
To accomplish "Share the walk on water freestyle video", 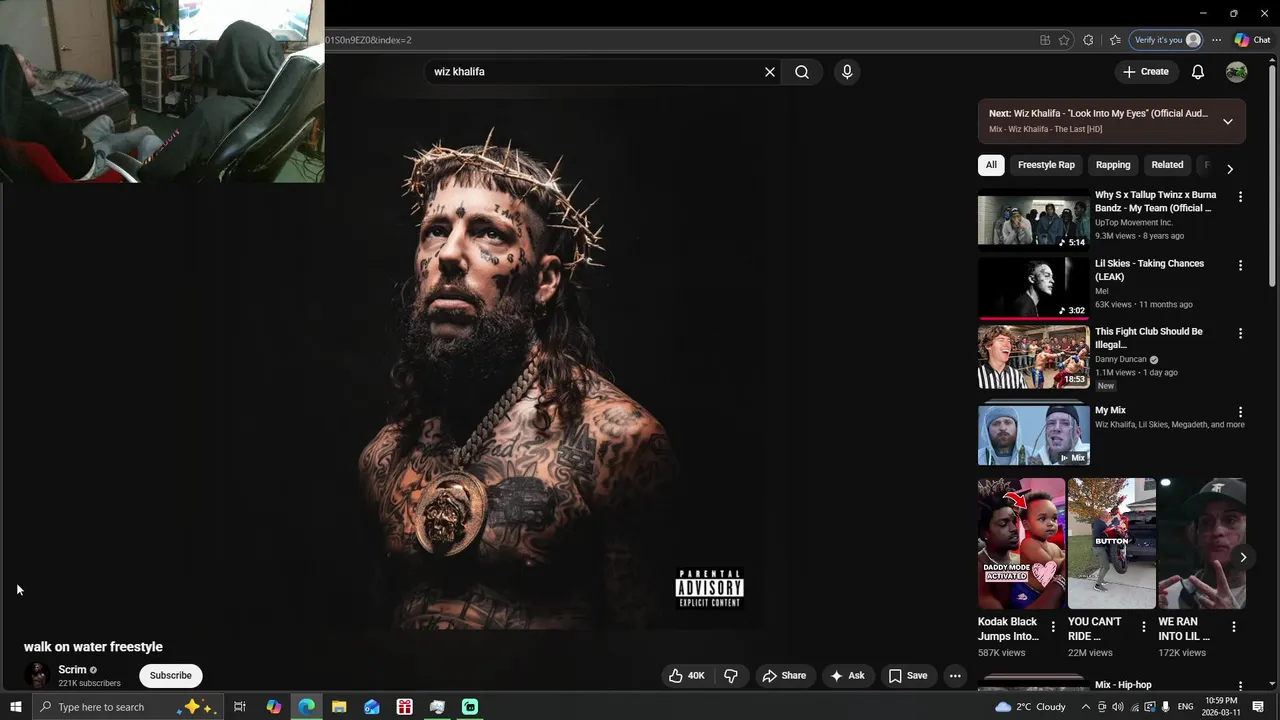I will pos(785,676).
